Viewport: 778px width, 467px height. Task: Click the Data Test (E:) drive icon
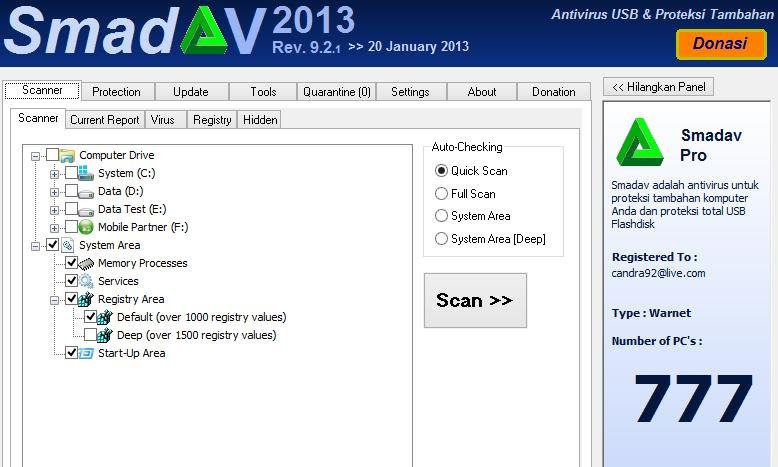pyautogui.click(x=86, y=210)
